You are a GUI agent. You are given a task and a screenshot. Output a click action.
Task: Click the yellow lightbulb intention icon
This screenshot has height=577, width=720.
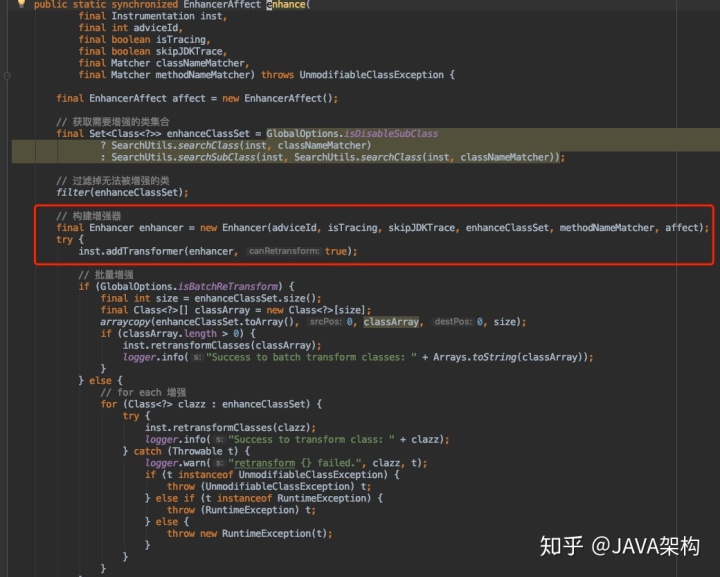coord(21,4)
